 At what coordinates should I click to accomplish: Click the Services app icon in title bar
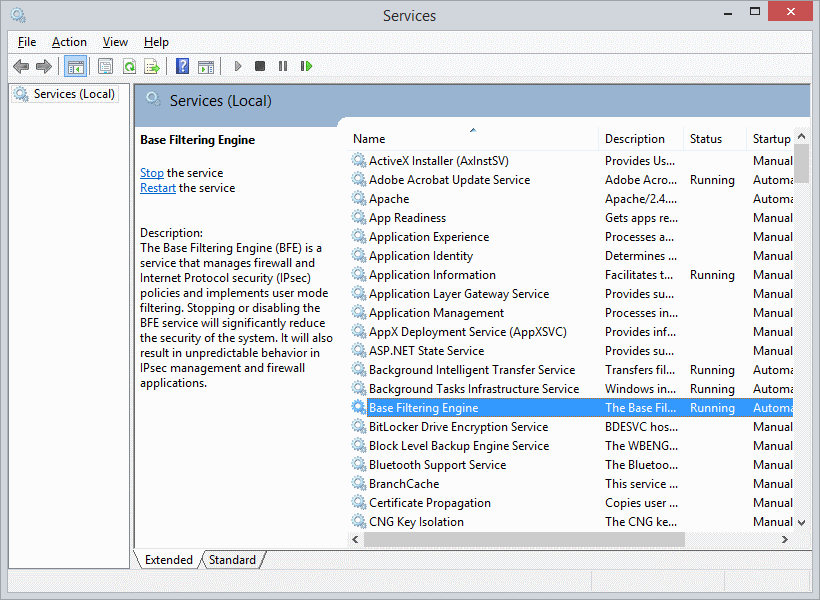(18, 15)
